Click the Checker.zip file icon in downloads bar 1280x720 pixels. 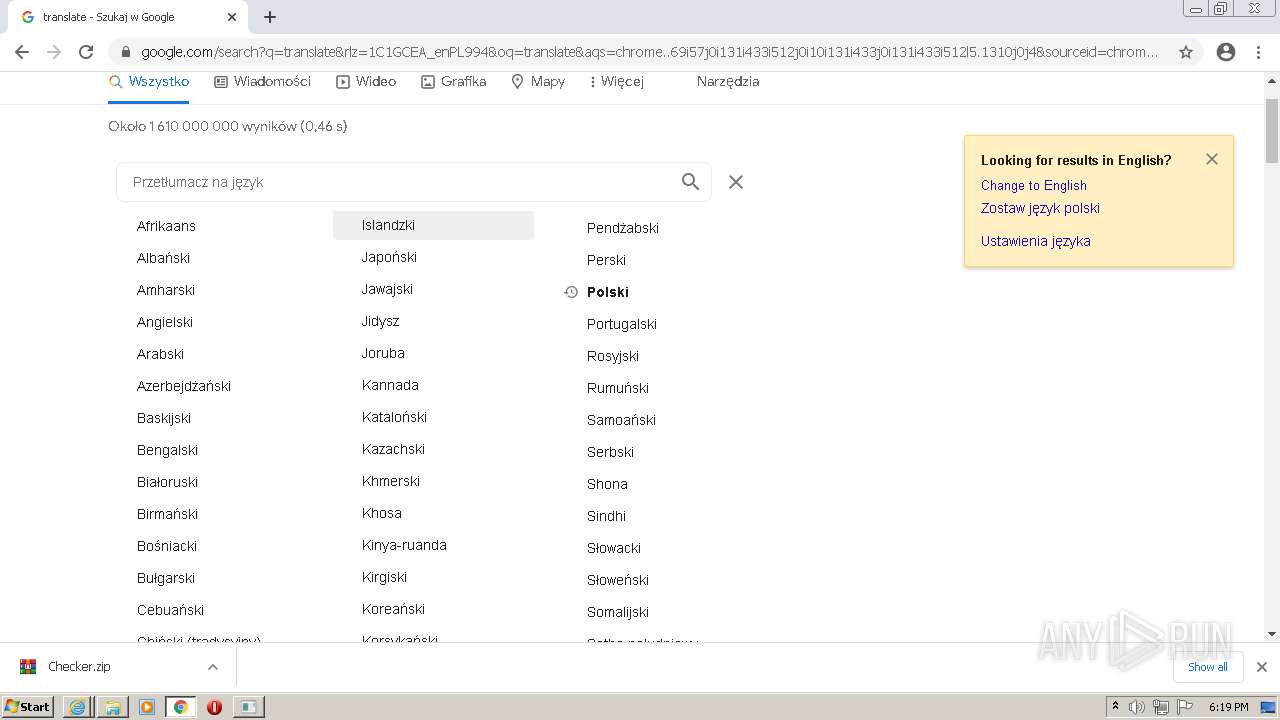(28, 667)
